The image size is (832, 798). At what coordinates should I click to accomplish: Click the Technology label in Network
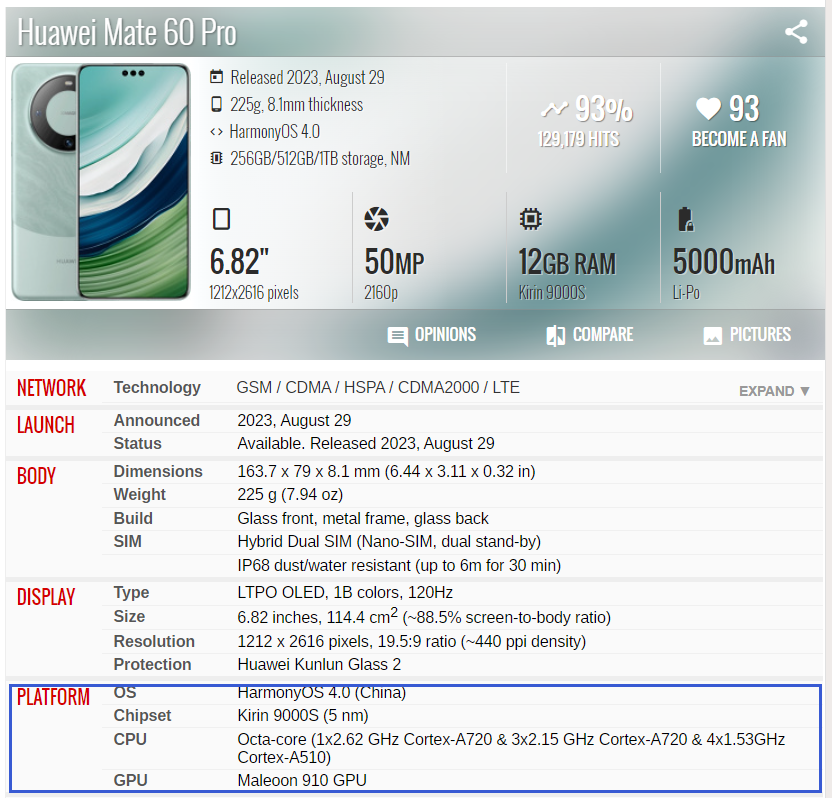click(157, 387)
